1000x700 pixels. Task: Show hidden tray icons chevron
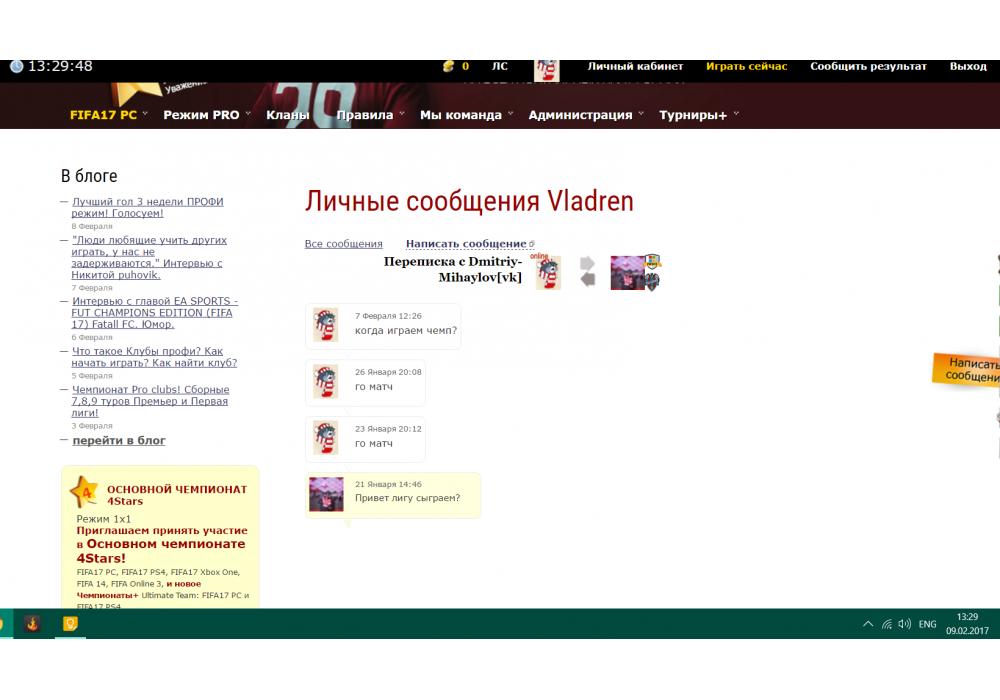pos(867,624)
